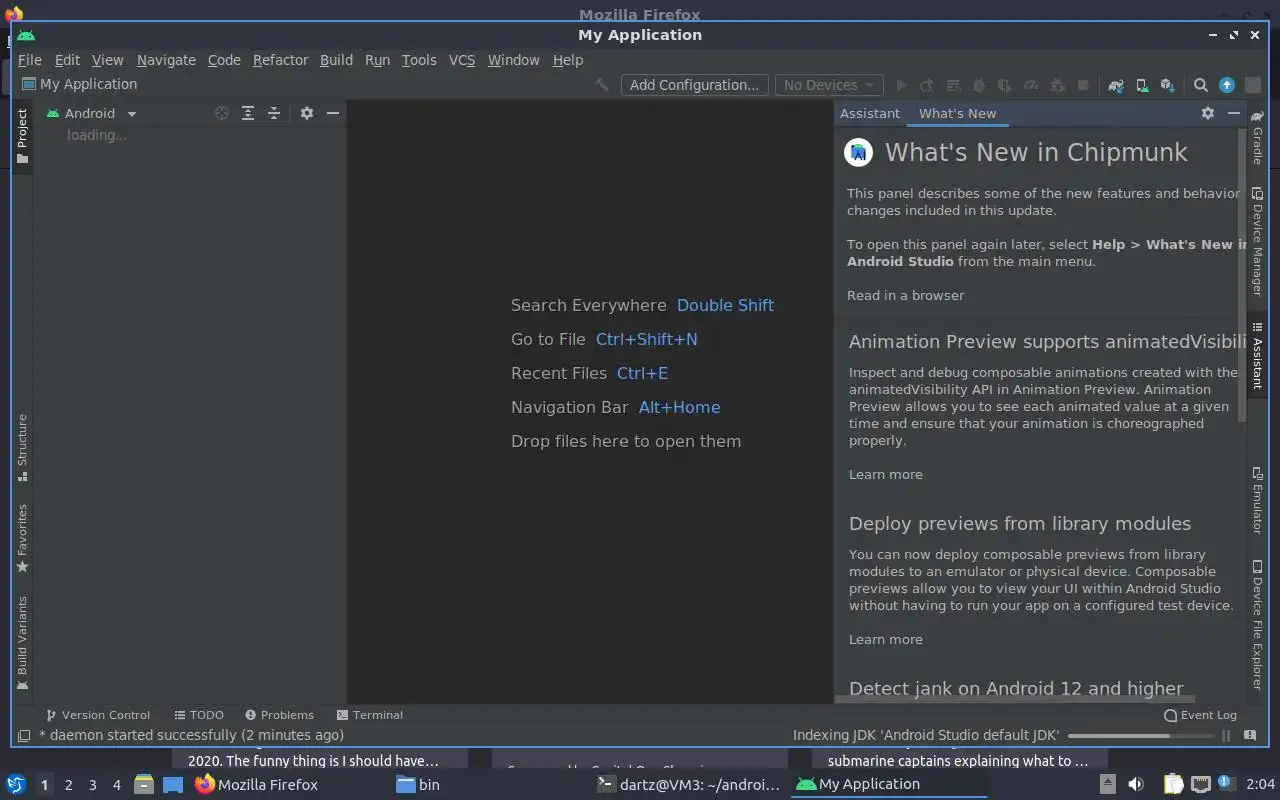The width and height of the screenshot is (1280, 800).
Task: Select the What's New tab
Action: tap(957, 113)
